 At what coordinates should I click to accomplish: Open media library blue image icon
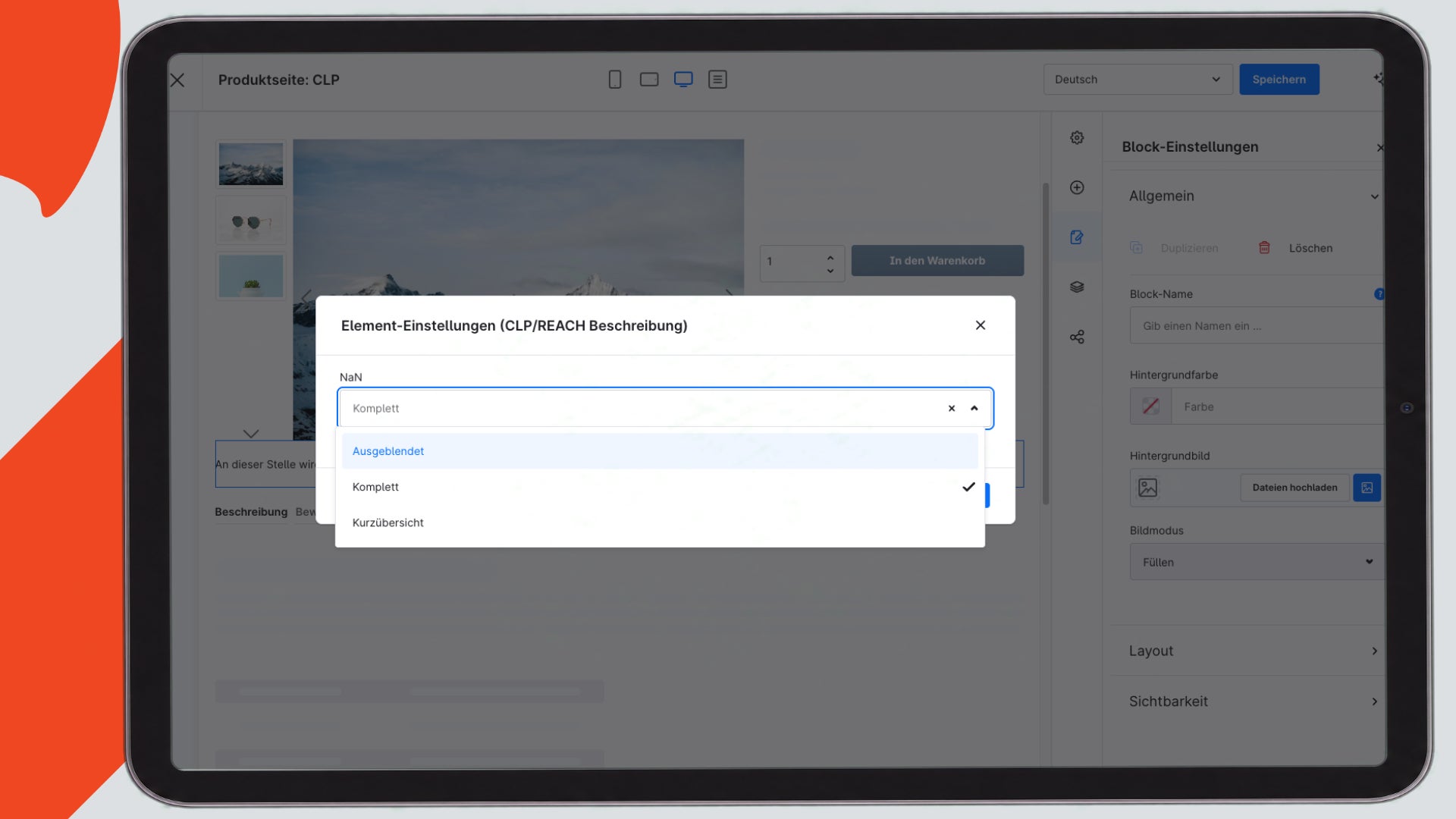click(1367, 488)
